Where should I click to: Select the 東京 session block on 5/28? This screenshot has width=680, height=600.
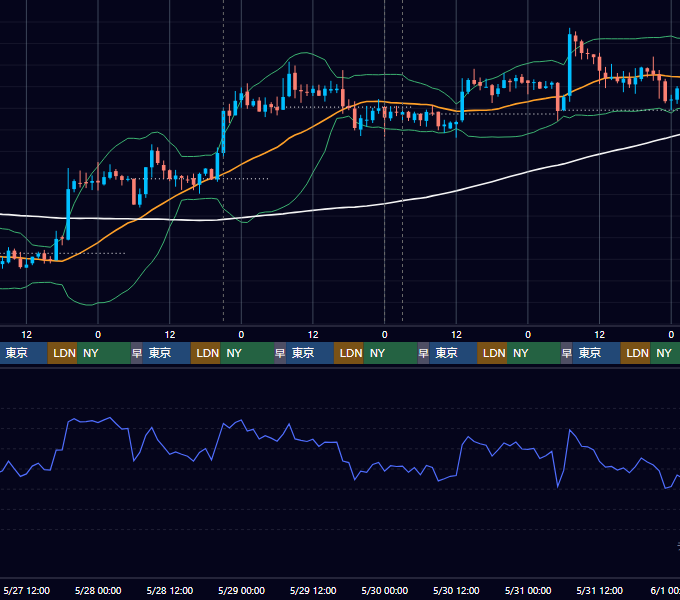[x=167, y=353]
